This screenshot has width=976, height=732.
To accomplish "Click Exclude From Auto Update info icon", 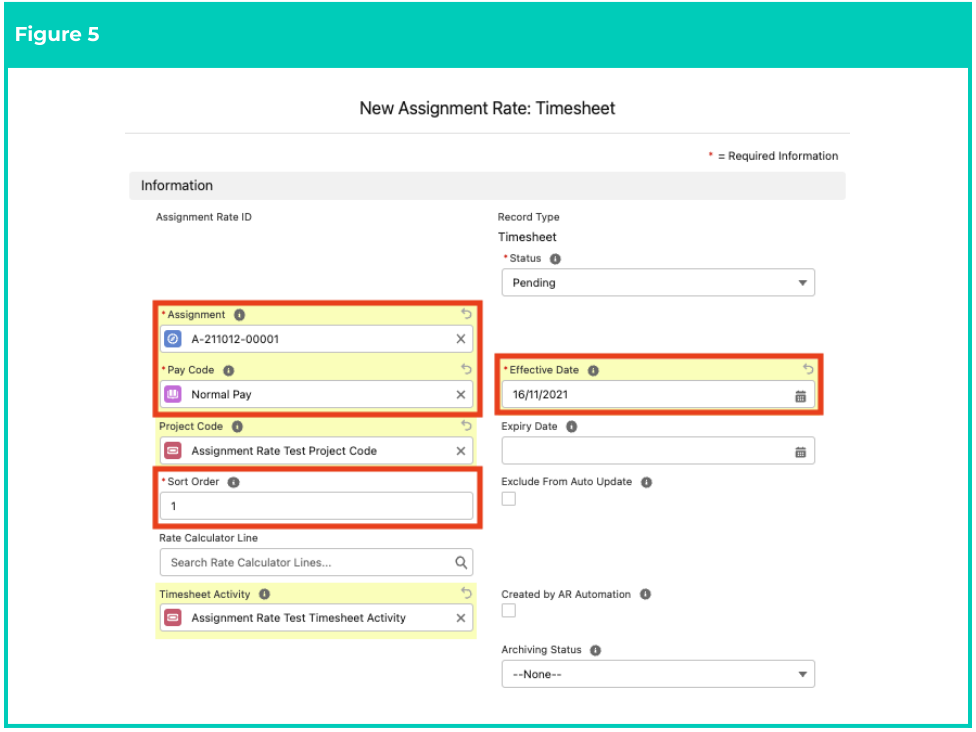I will click(x=647, y=482).
